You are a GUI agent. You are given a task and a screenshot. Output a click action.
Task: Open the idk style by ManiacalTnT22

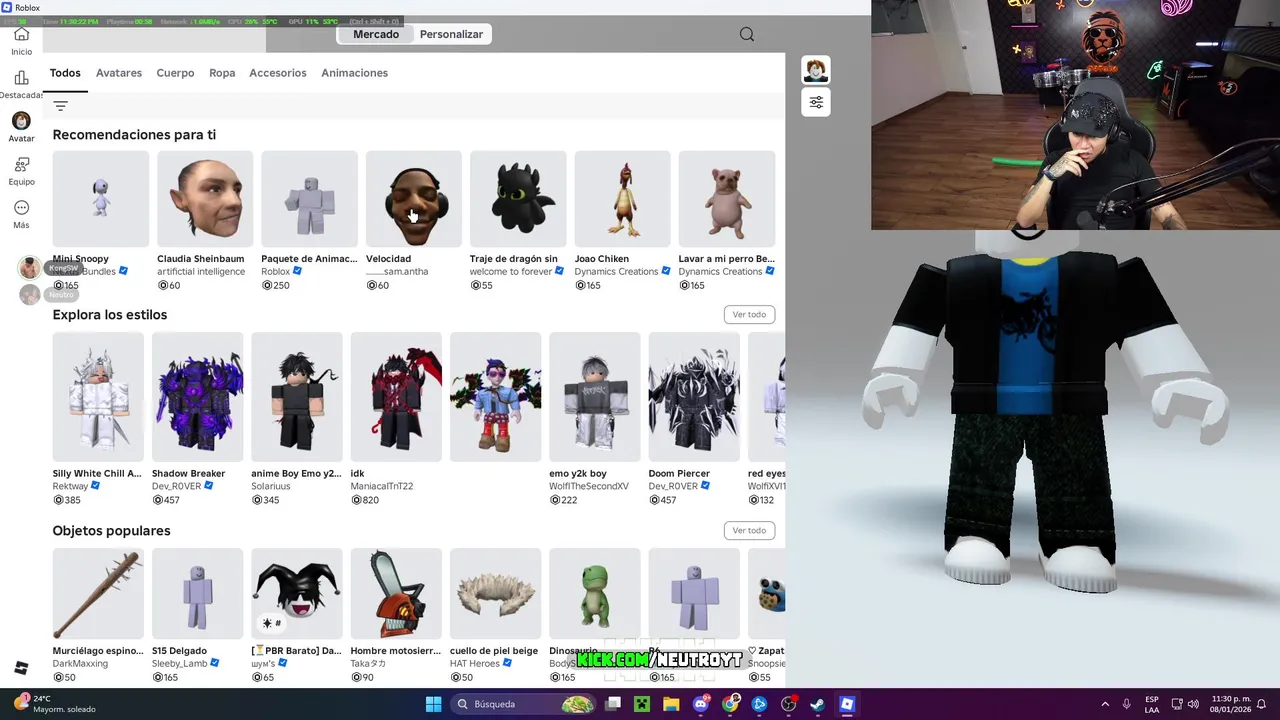(x=396, y=397)
